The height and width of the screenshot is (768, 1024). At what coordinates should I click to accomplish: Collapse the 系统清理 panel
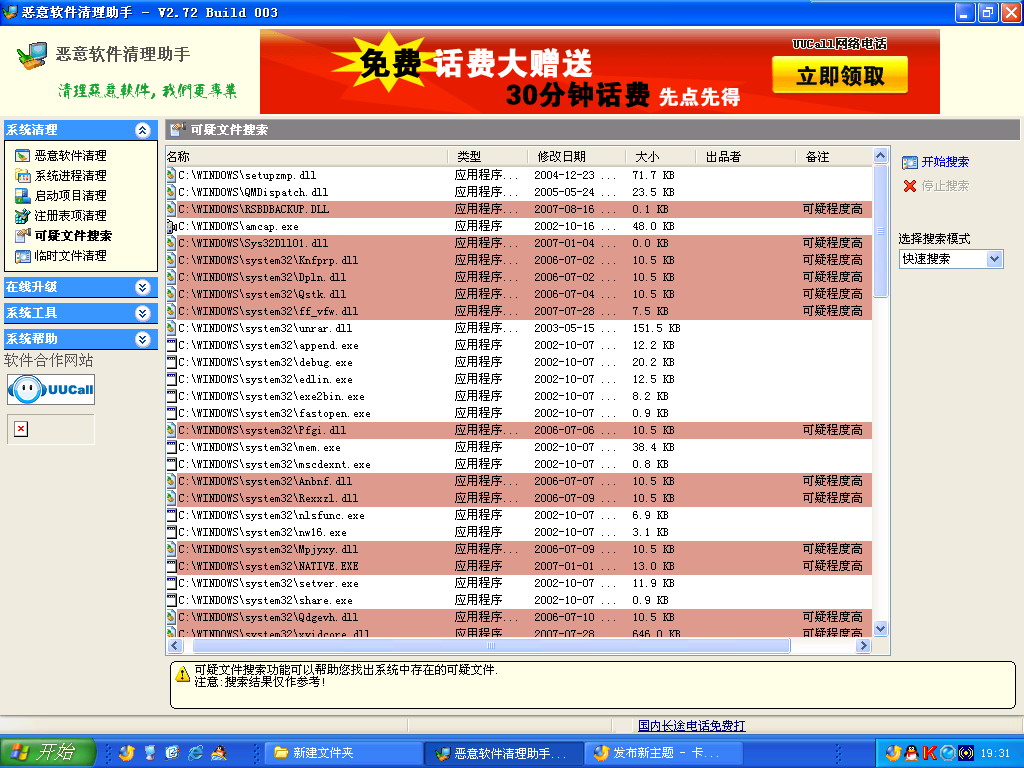coord(142,130)
